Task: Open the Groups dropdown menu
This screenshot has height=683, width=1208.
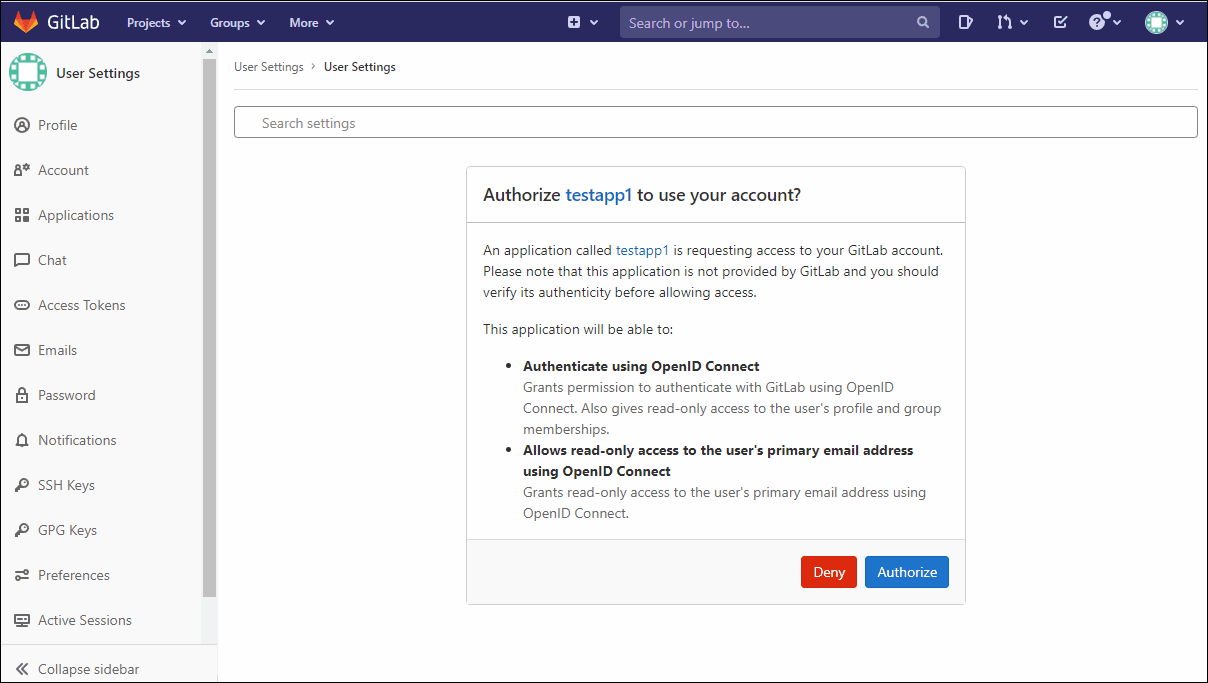Action: click(237, 22)
